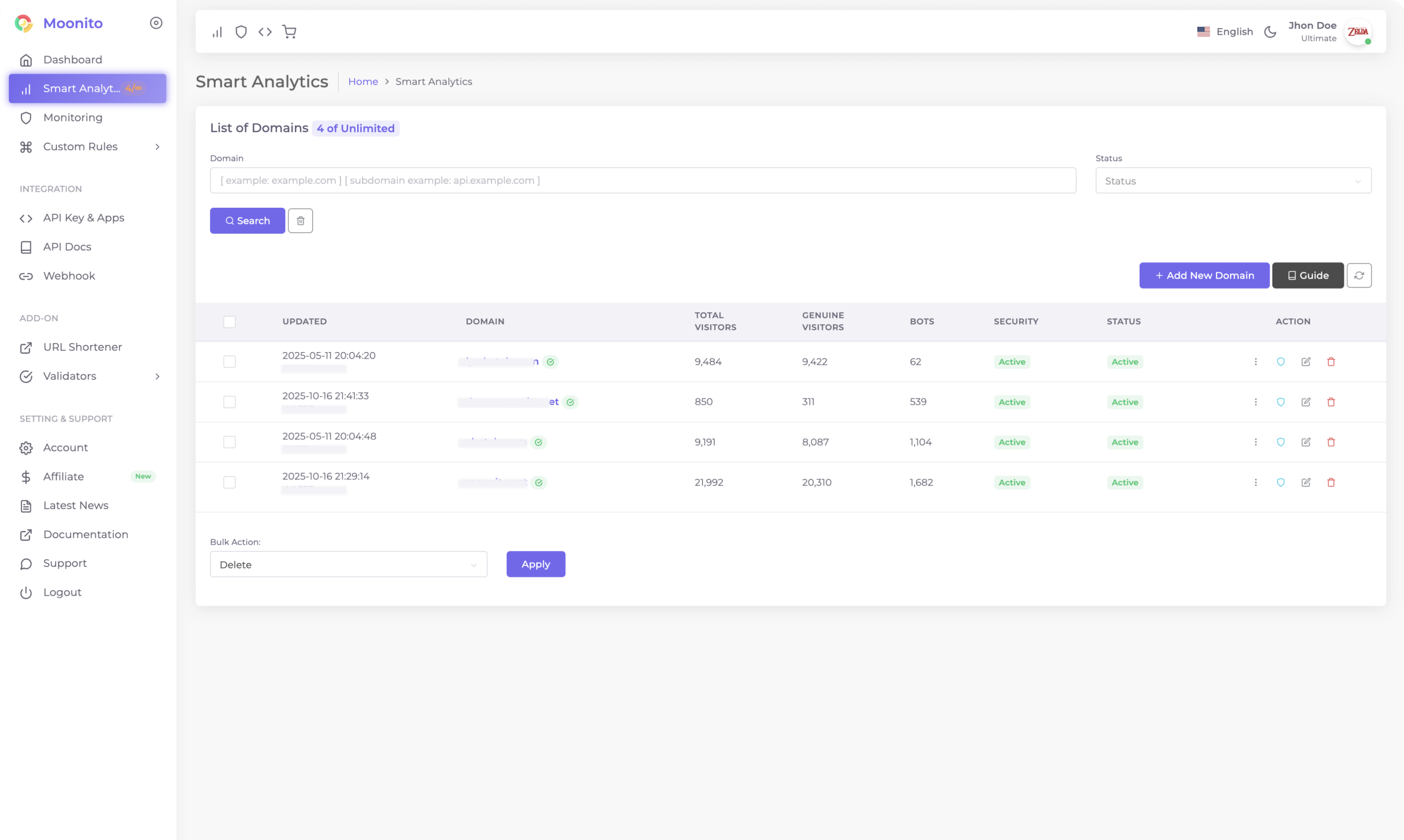Toggle dark mode with the moon icon
This screenshot has width=1404, height=840.
(x=1270, y=32)
